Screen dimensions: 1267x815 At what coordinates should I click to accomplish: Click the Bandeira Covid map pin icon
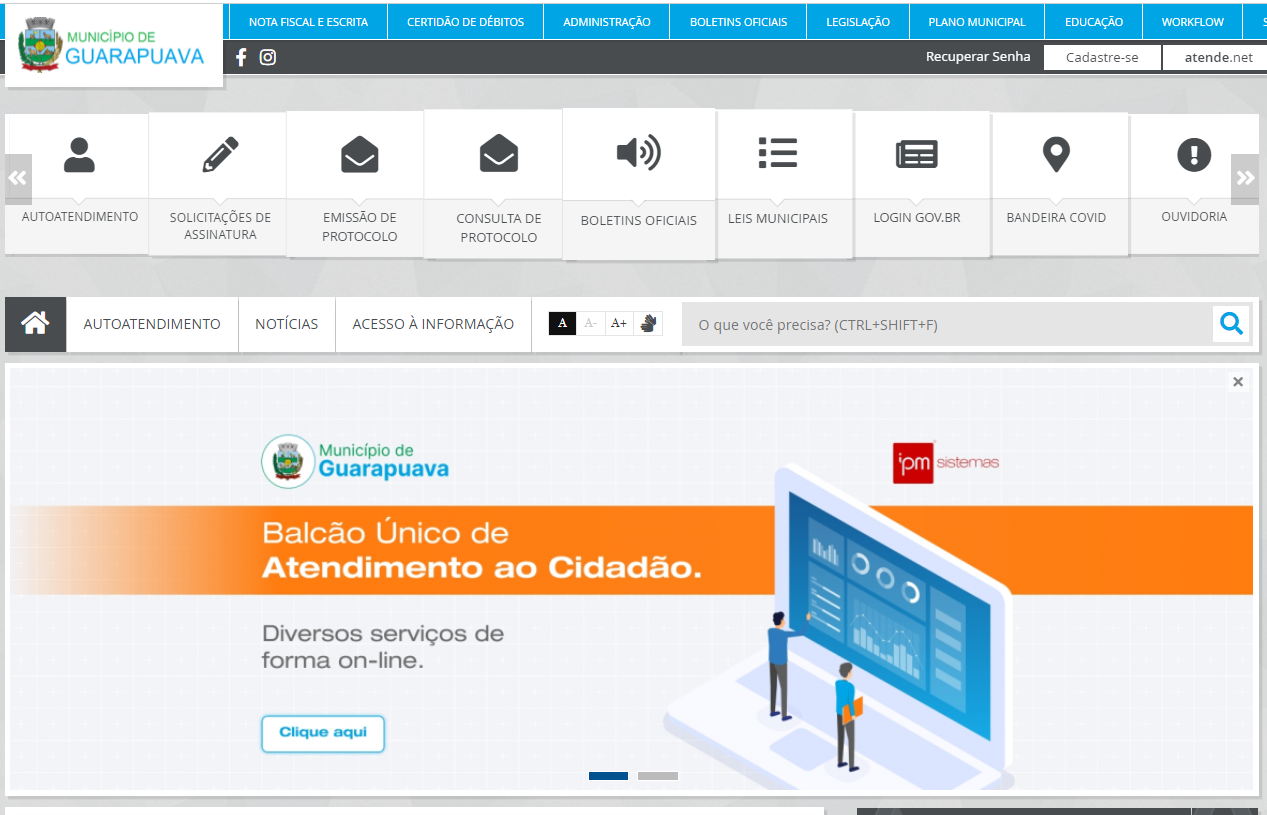(1056, 155)
